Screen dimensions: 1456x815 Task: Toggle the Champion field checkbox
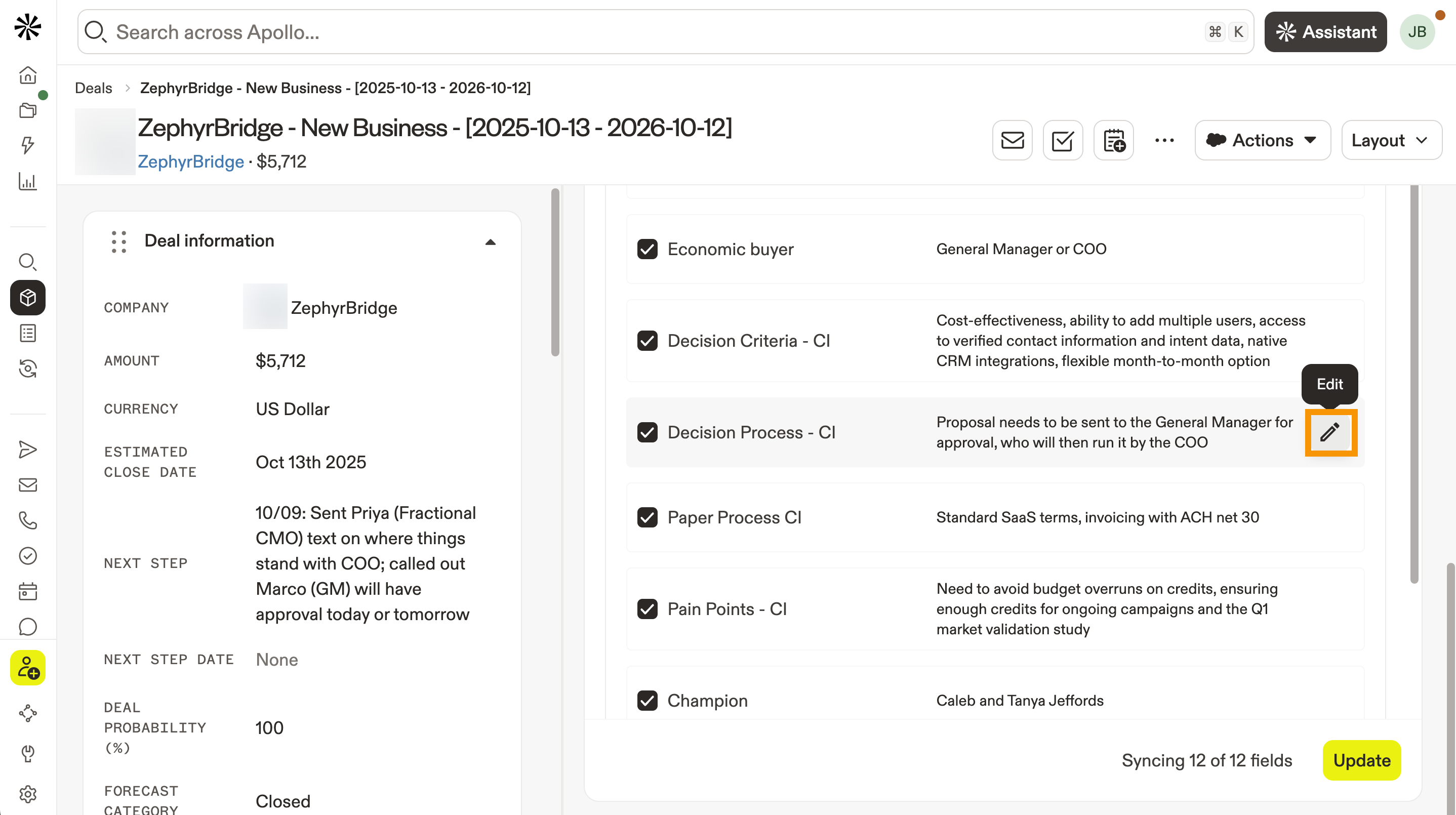coord(647,700)
